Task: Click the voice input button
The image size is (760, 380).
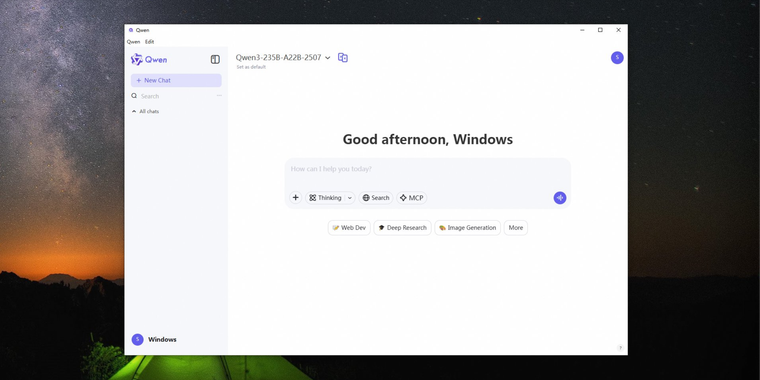Action: pos(560,198)
